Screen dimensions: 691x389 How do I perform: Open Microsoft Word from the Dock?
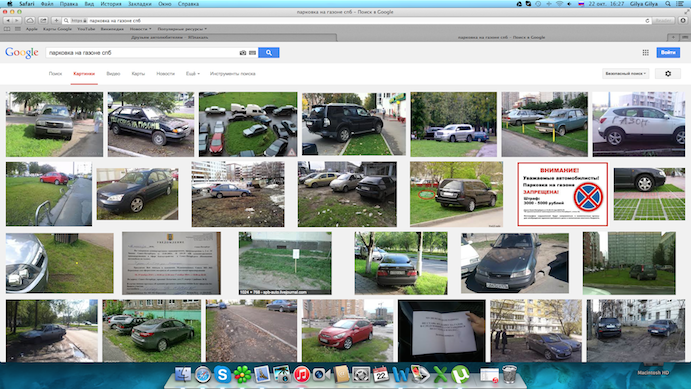pyautogui.click(x=401, y=375)
